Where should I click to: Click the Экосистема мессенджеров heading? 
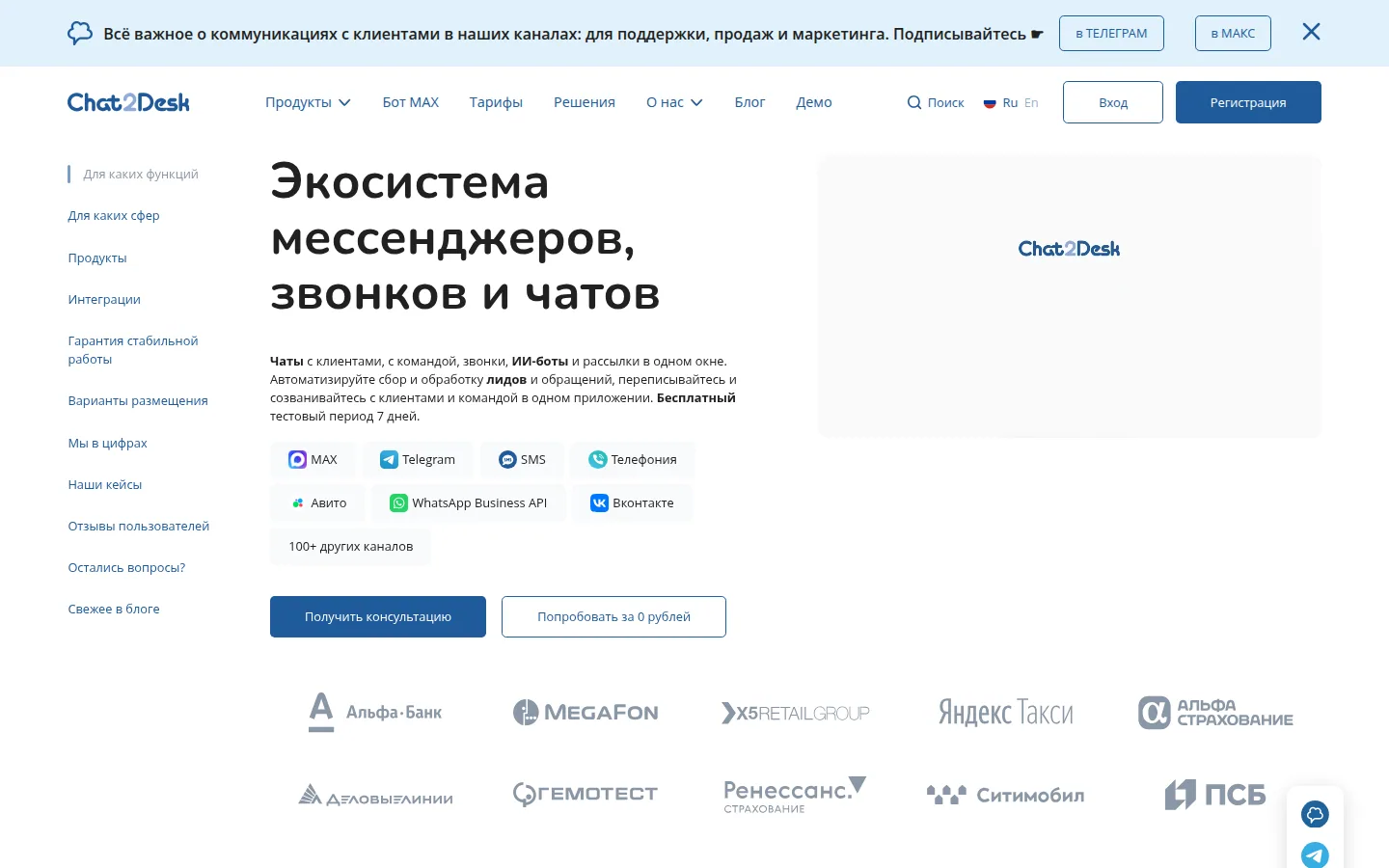pos(465,237)
